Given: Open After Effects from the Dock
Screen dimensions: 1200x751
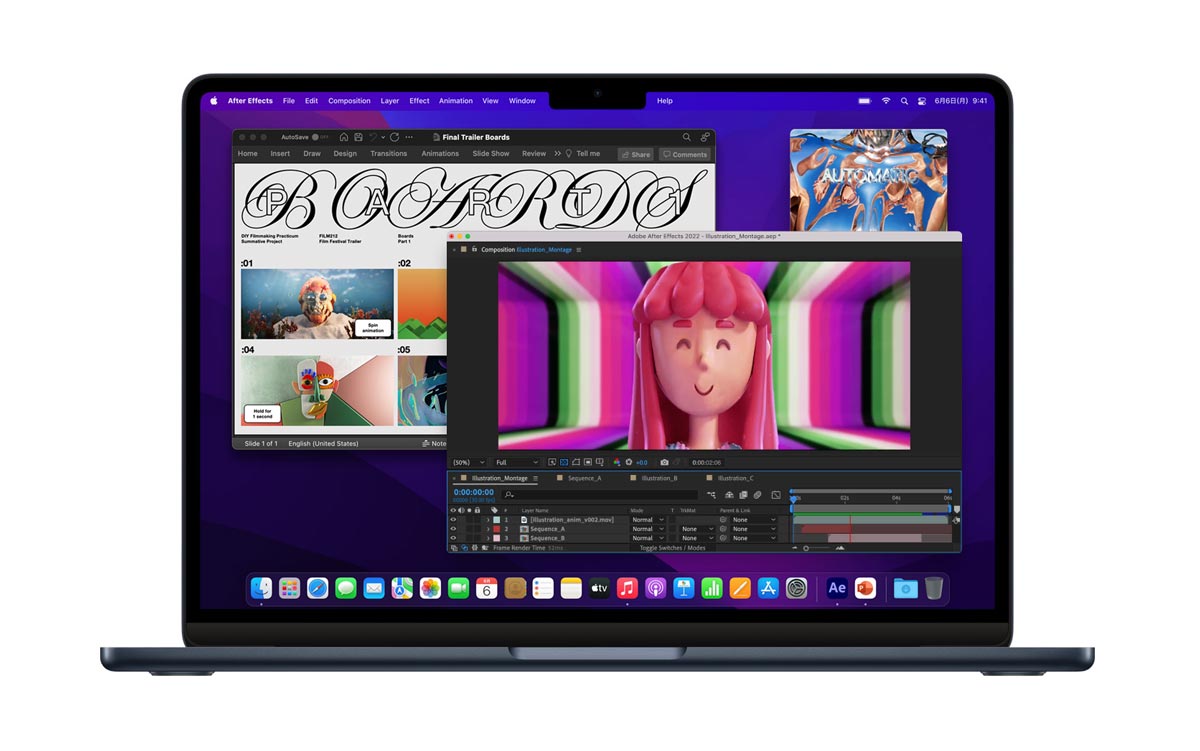Looking at the screenshot, I should 837,588.
